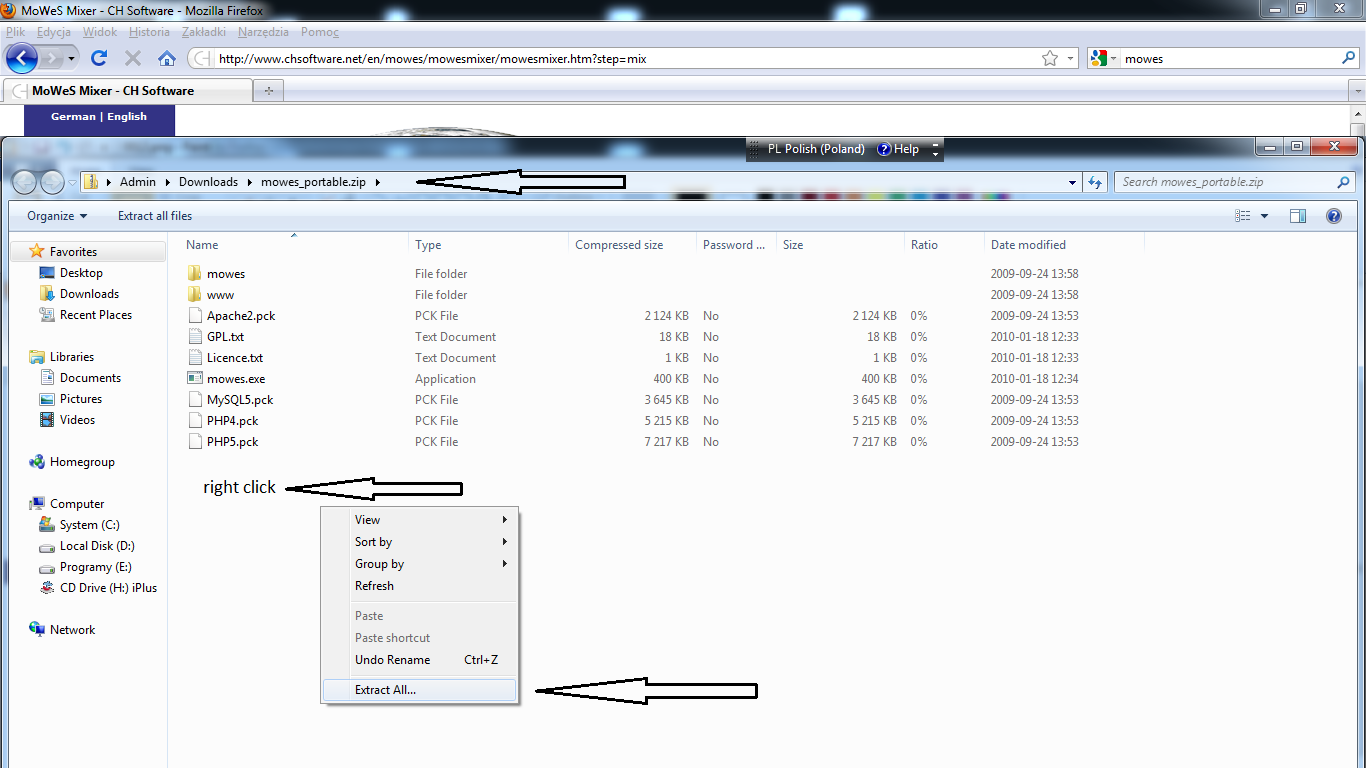This screenshot has width=1366, height=768.
Task: Open the Pictures library
Action: 81,399
